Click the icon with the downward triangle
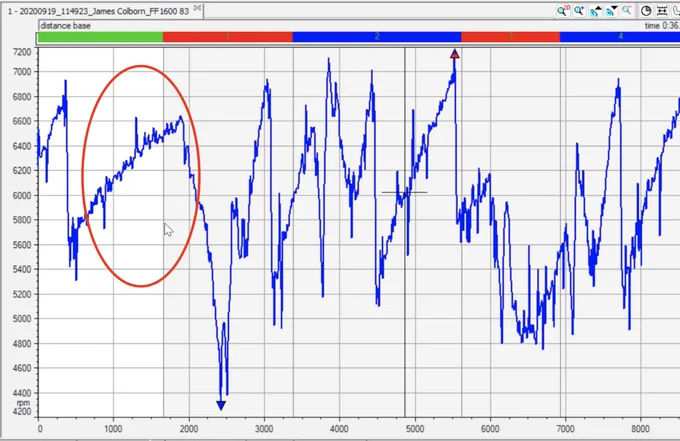680x441 pixels. click(x=612, y=11)
